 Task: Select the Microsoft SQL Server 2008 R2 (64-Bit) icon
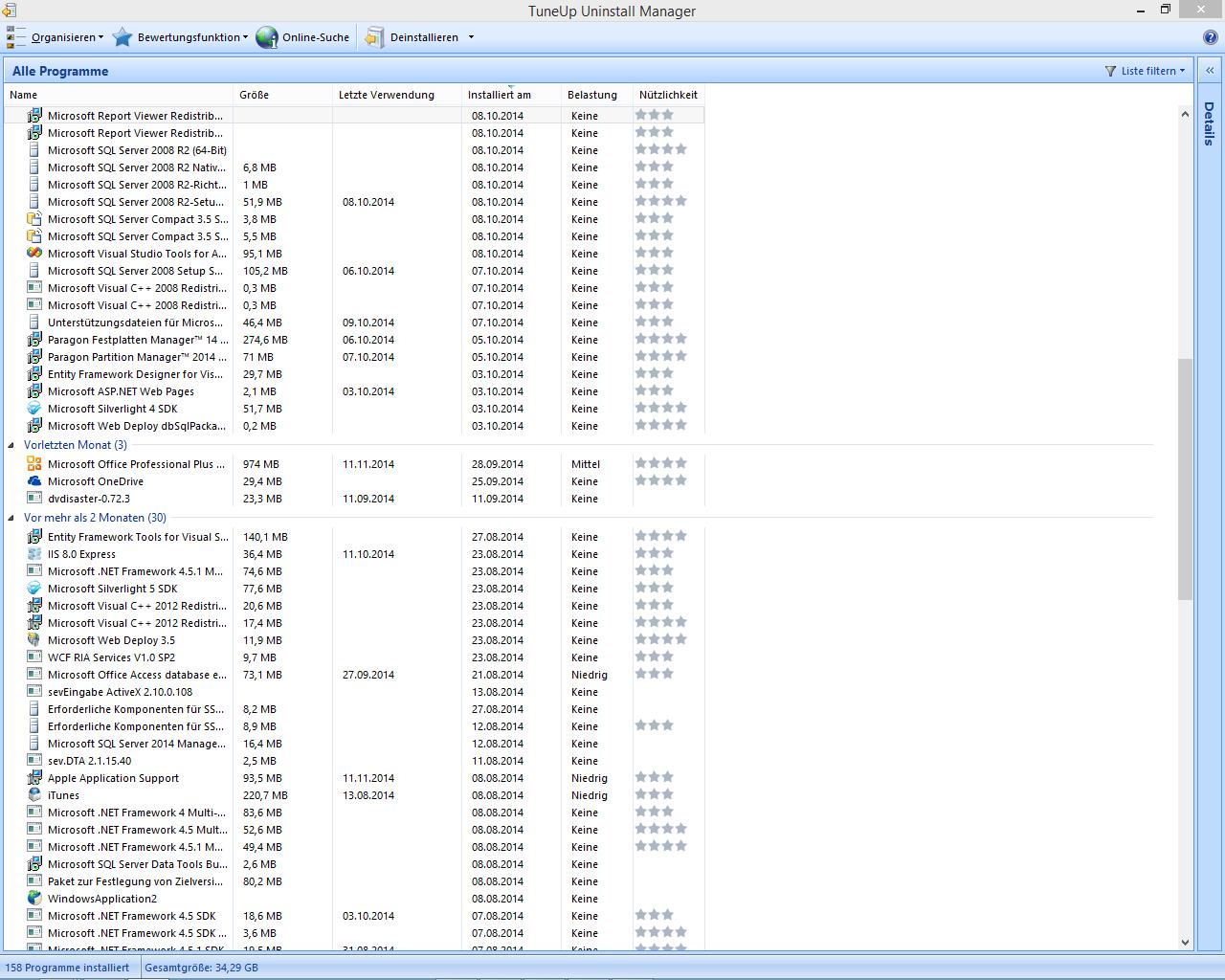[34, 150]
